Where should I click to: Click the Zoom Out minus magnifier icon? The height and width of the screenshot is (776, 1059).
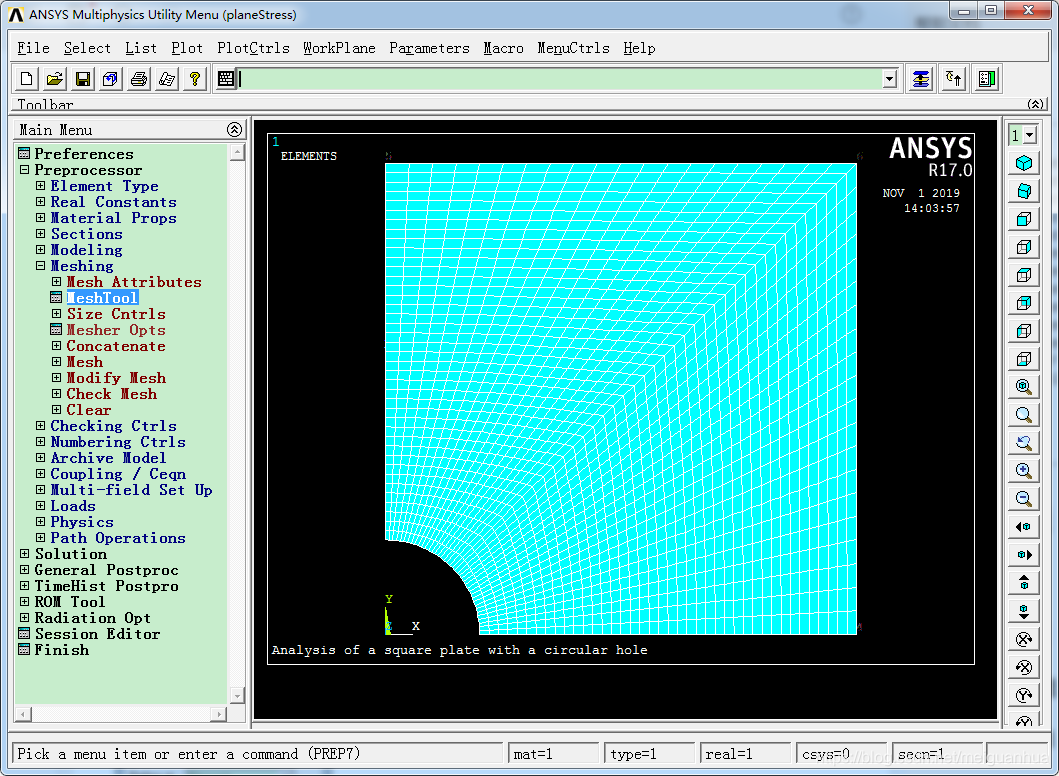click(1023, 499)
